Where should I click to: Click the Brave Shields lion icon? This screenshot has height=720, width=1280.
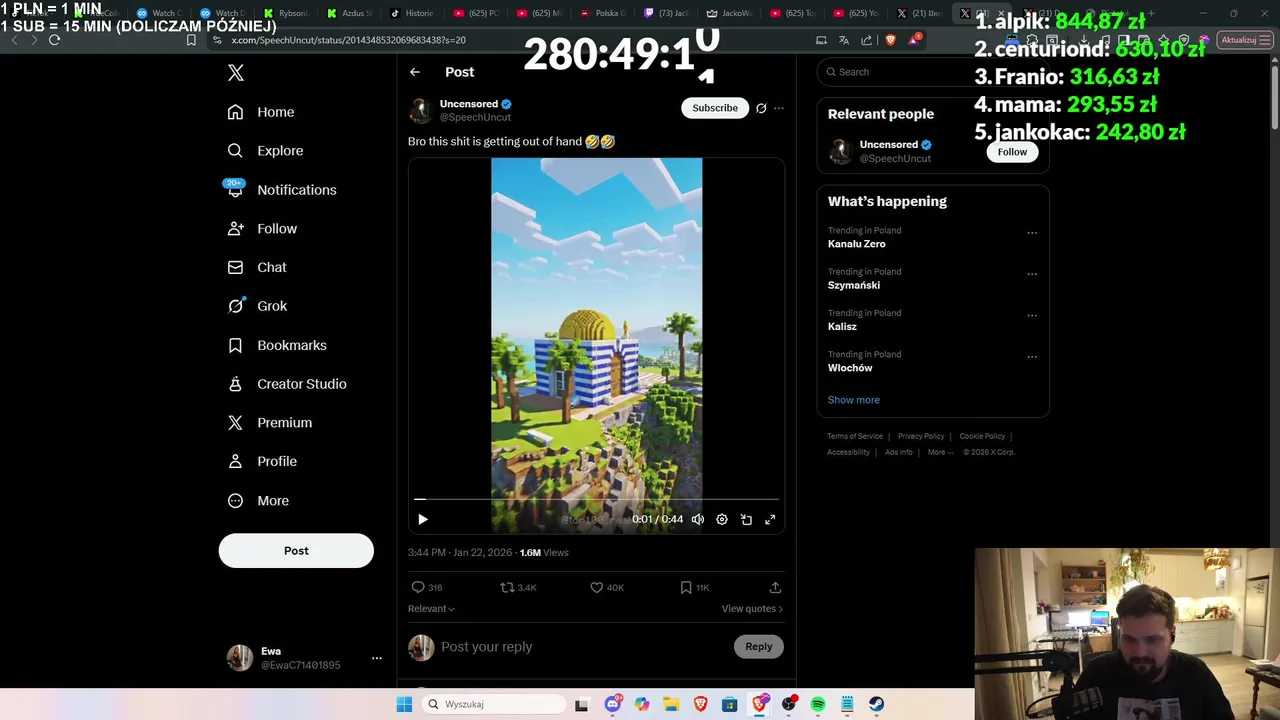(x=890, y=40)
